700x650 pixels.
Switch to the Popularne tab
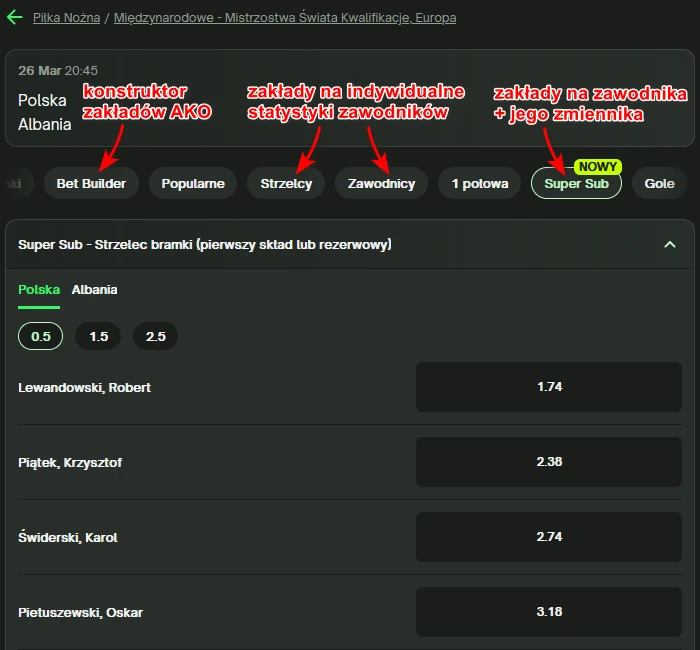tap(193, 183)
